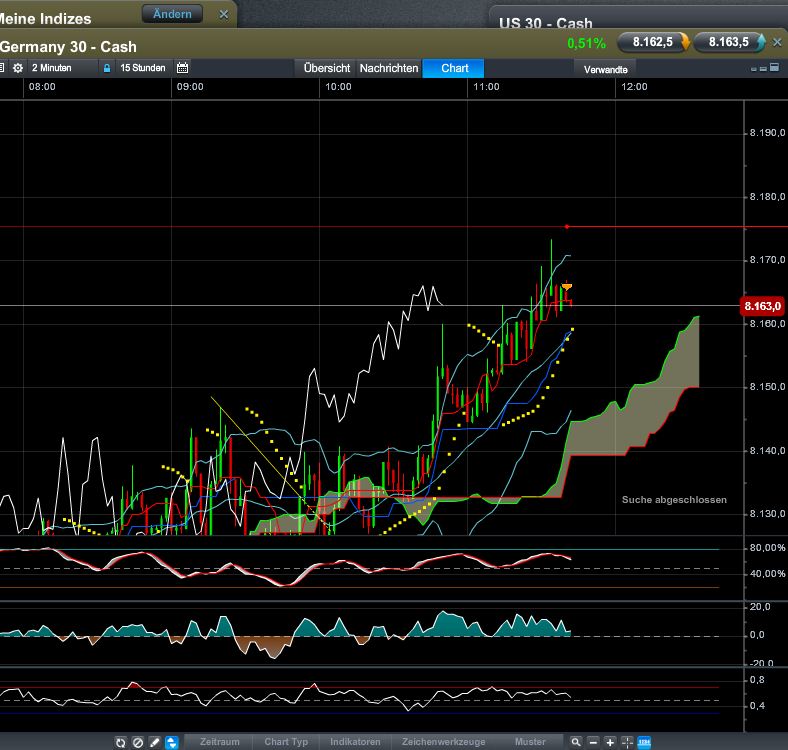788x750 pixels.
Task: Click the buy price 8.163,5 button
Action: [729, 42]
